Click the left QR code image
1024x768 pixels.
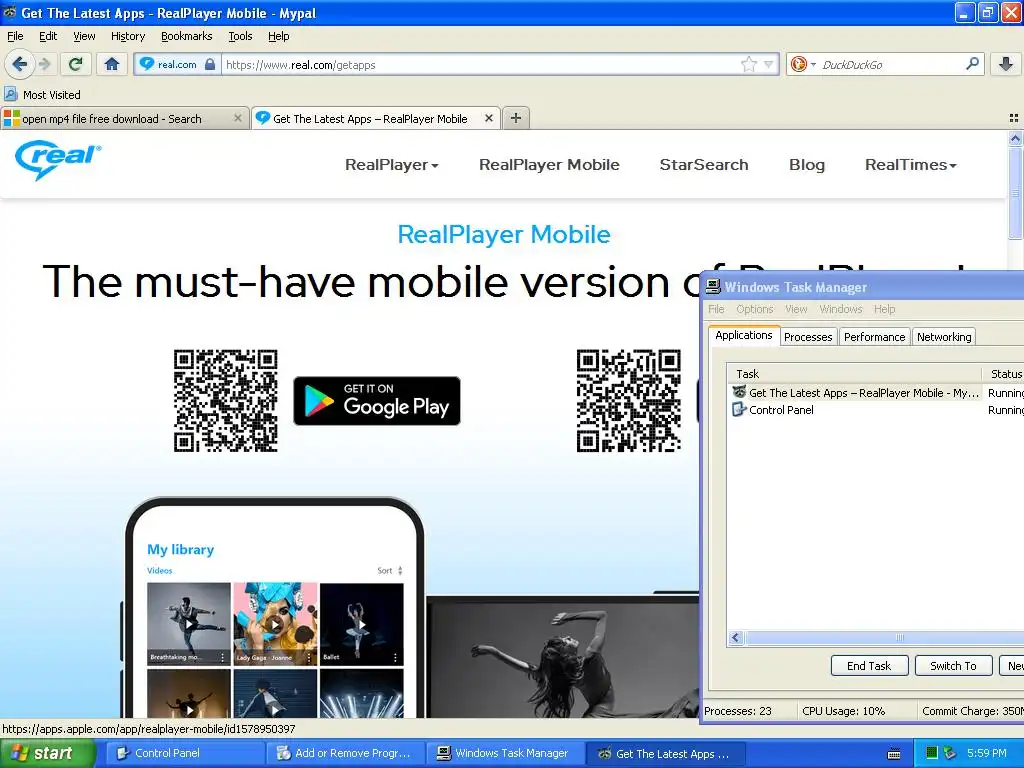click(x=225, y=400)
